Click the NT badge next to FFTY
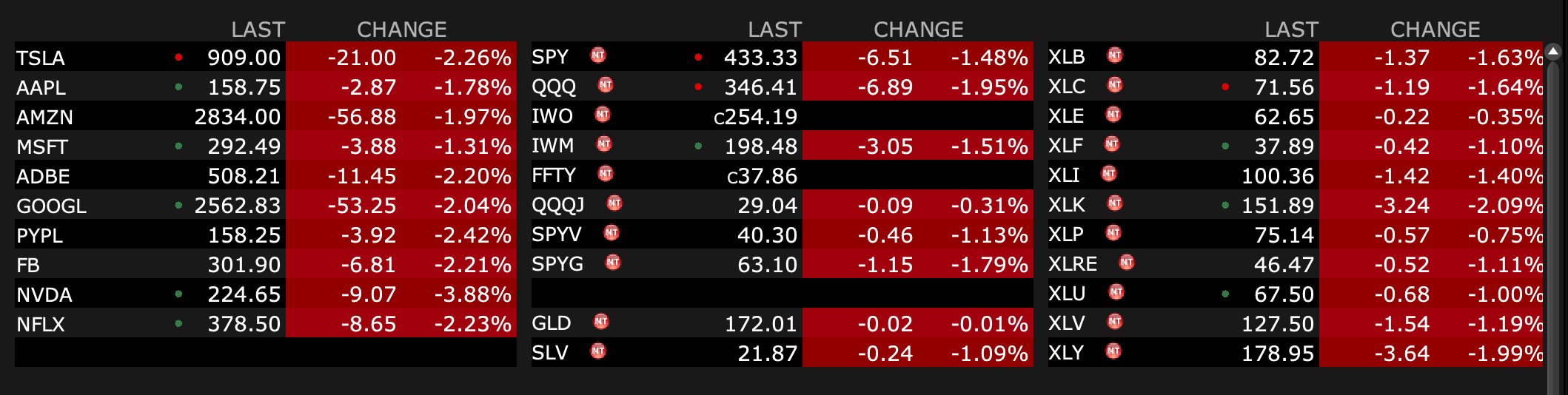This screenshot has width=1568, height=395. [606, 174]
